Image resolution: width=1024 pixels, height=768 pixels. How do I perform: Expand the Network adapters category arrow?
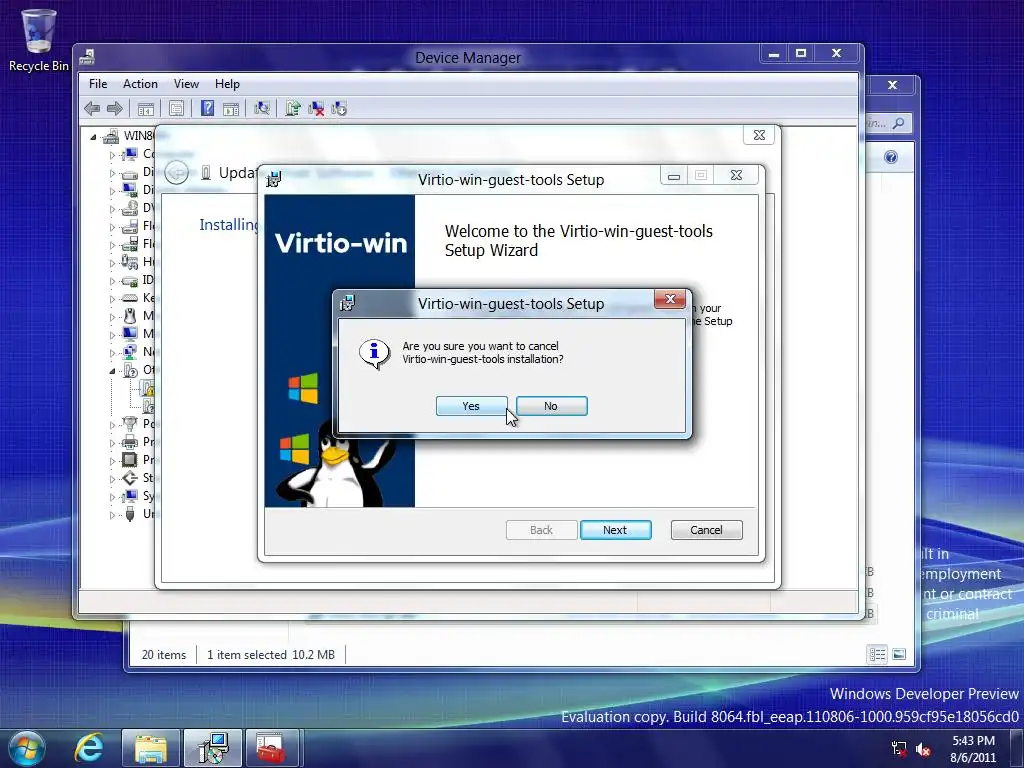[x=112, y=353]
